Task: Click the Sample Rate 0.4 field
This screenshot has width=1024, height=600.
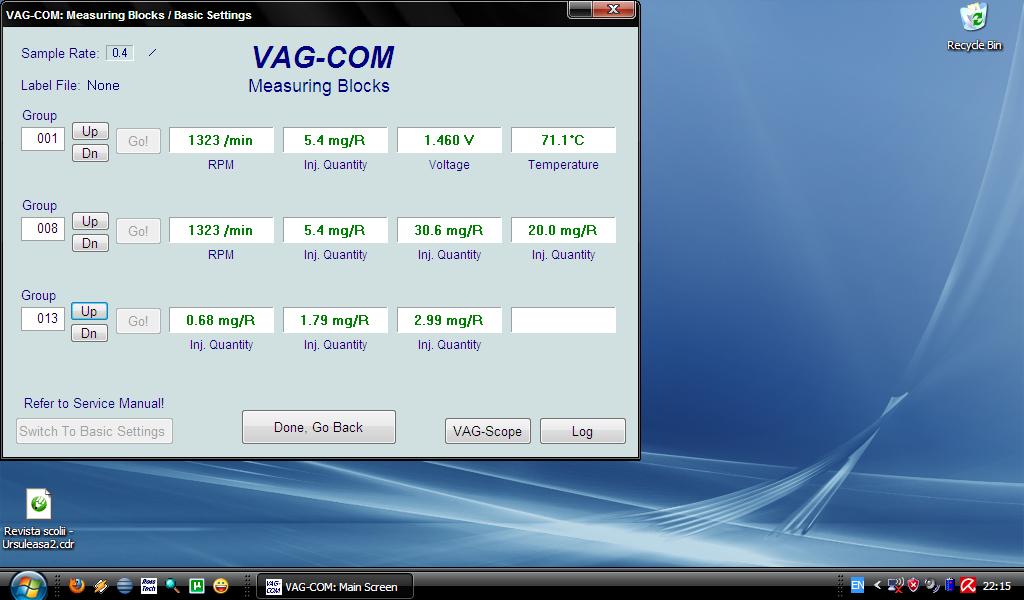Action: [120, 53]
